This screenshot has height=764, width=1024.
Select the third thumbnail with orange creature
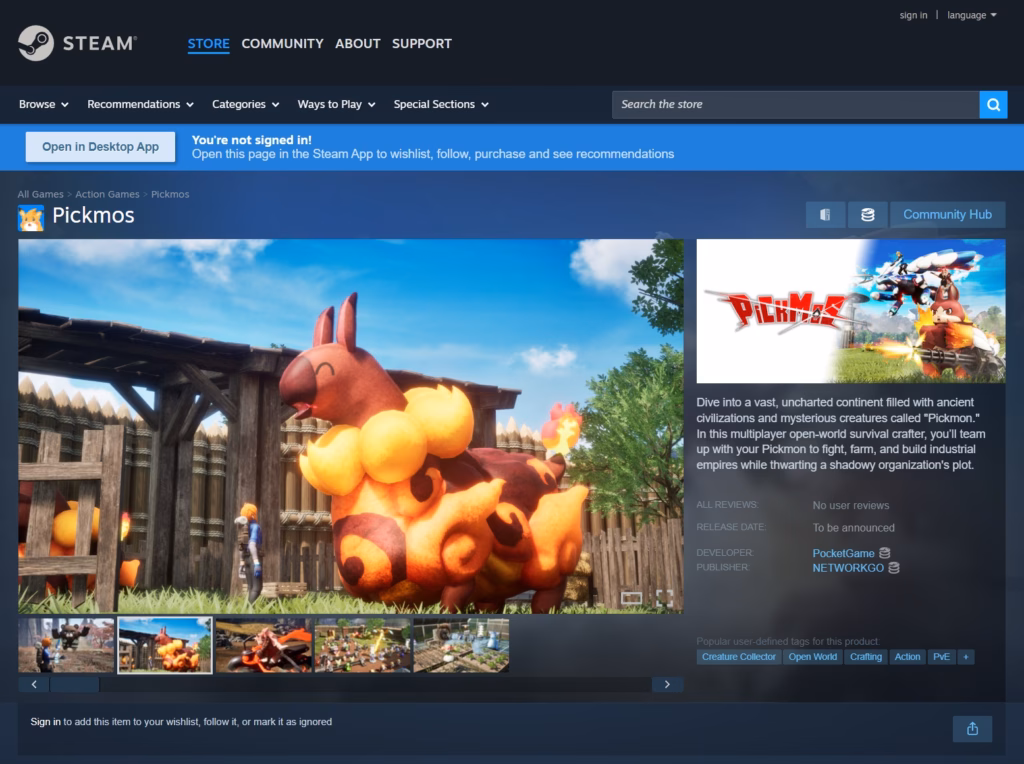264,645
